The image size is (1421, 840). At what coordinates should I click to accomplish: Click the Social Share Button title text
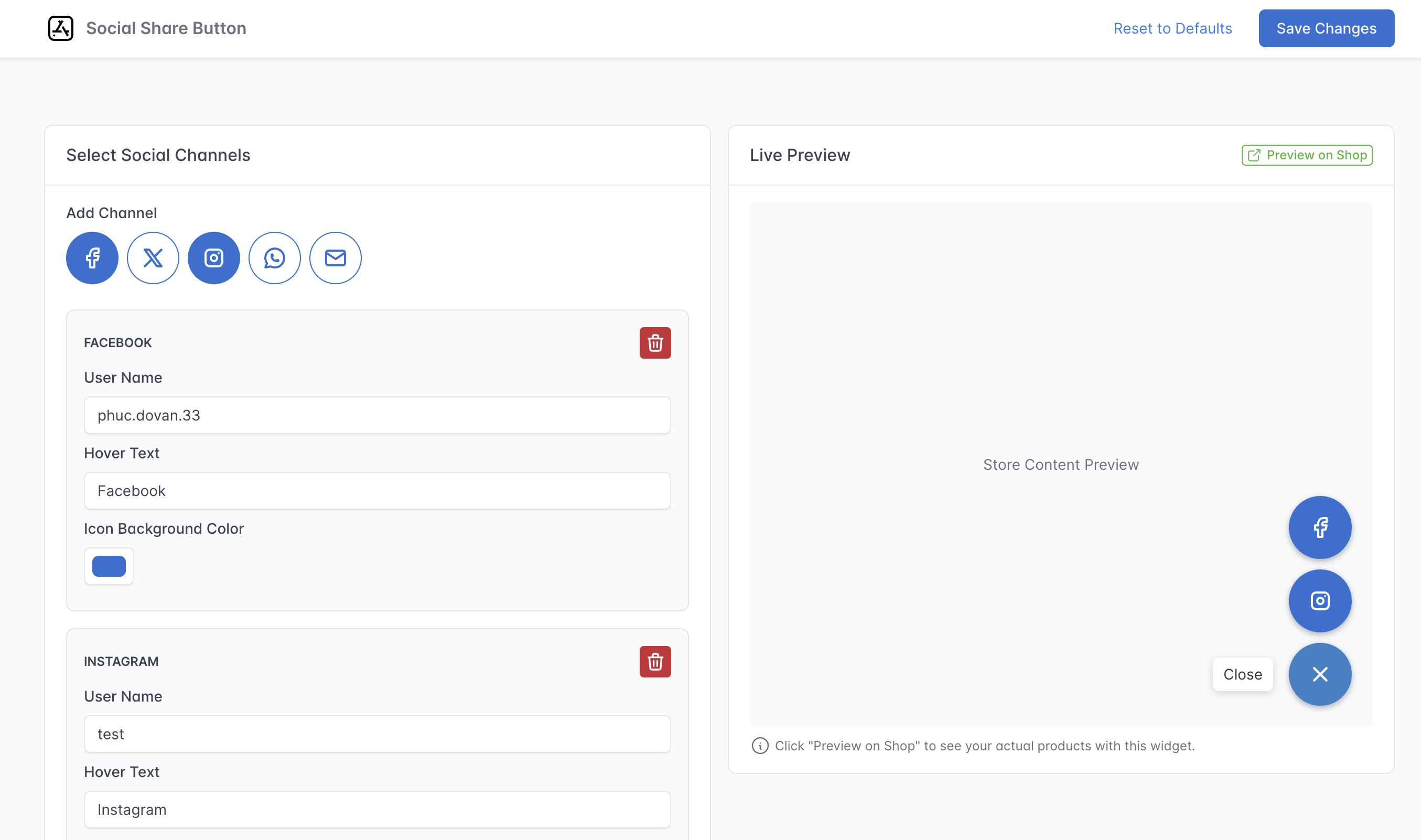click(x=166, y=28)
